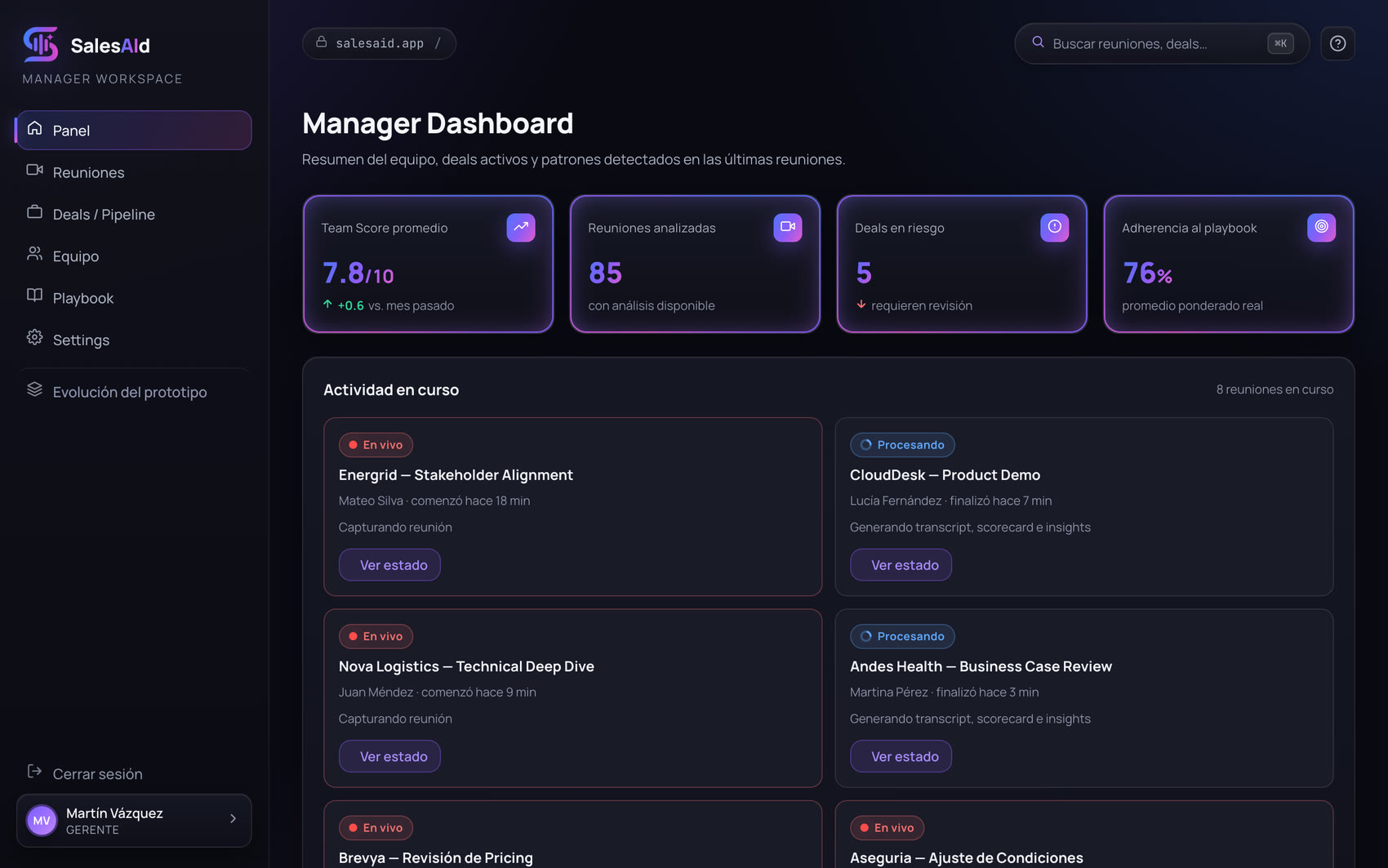Navigate to Equipo
Image resolution: width=1388 pixels, height=868 pixels.
click(x=134, y=256)
